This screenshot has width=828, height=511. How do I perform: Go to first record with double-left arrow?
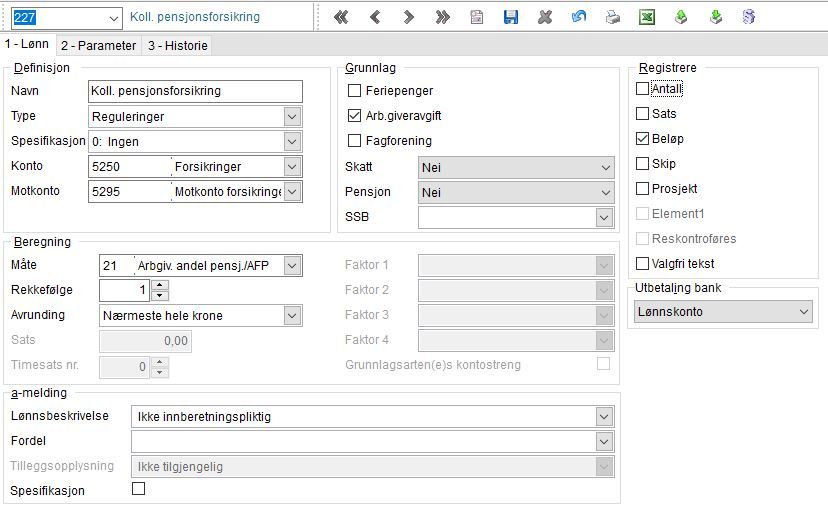(341, 17)
